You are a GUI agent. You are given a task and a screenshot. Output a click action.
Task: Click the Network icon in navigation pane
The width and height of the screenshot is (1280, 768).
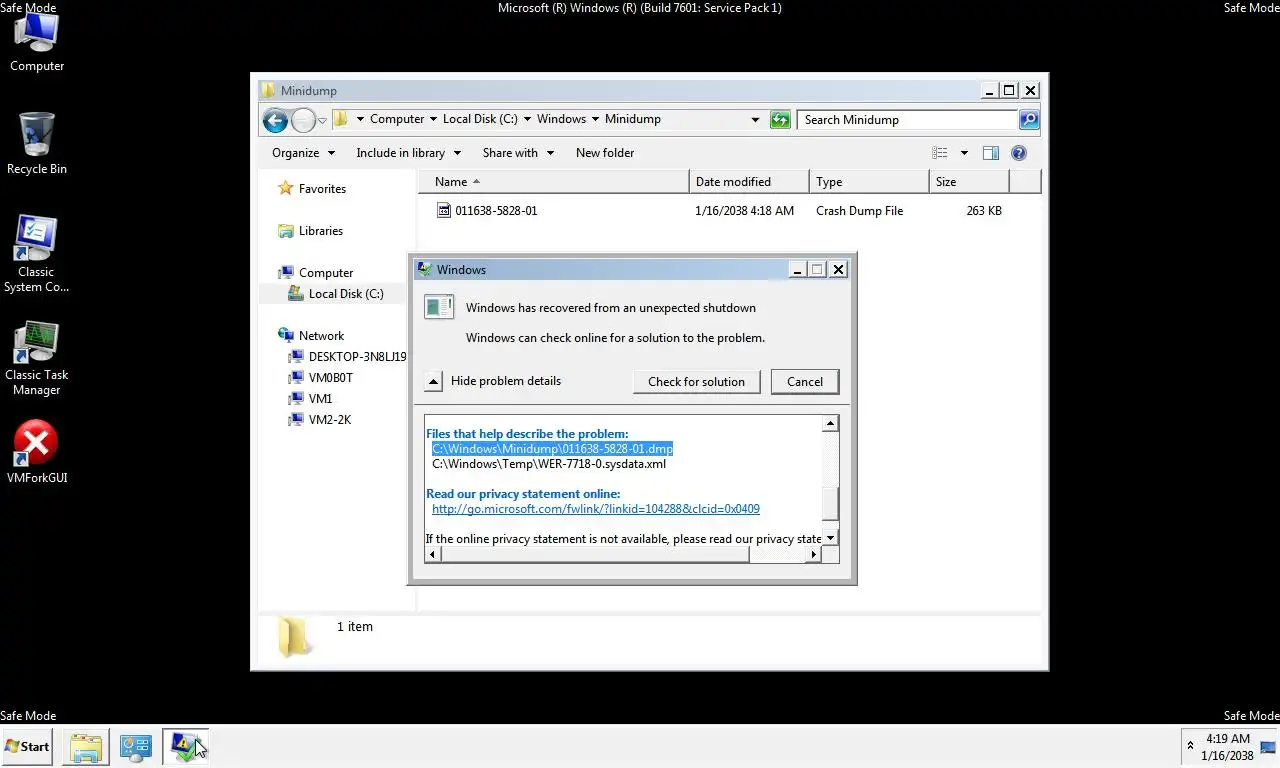coord(286,336)
